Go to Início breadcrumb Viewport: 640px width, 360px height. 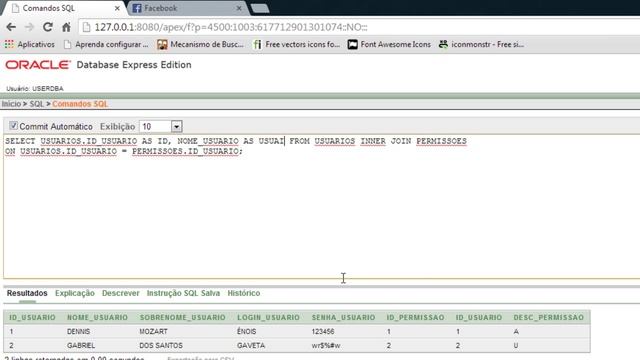[11, 104]
